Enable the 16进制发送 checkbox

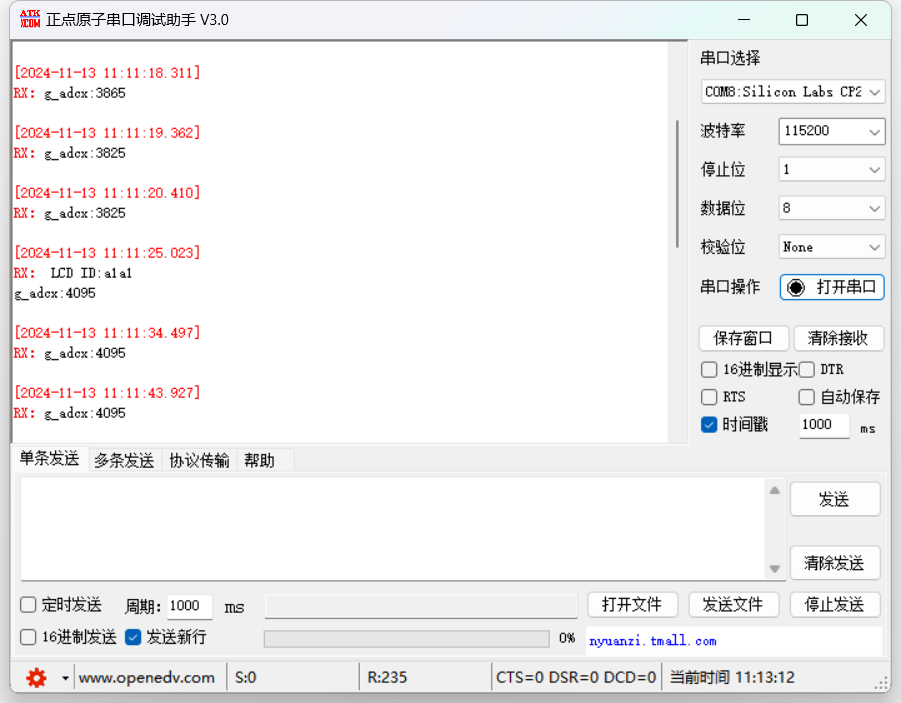tap(28, 637)
